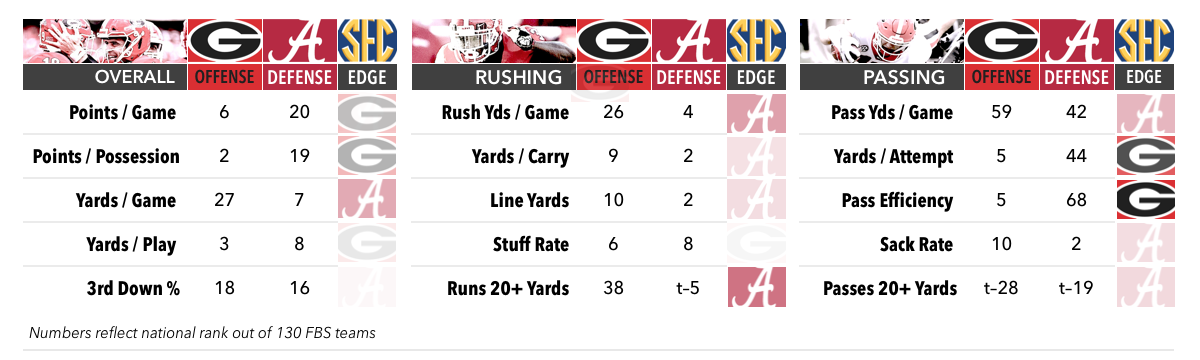
Task: Click the SEC logo in Overall table header
Action: click(367, 41)
